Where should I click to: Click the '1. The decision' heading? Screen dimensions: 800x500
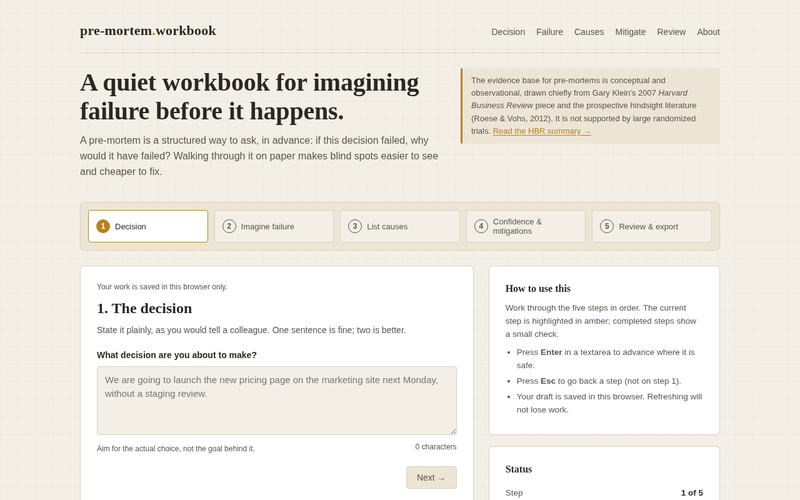pos(144,308)
